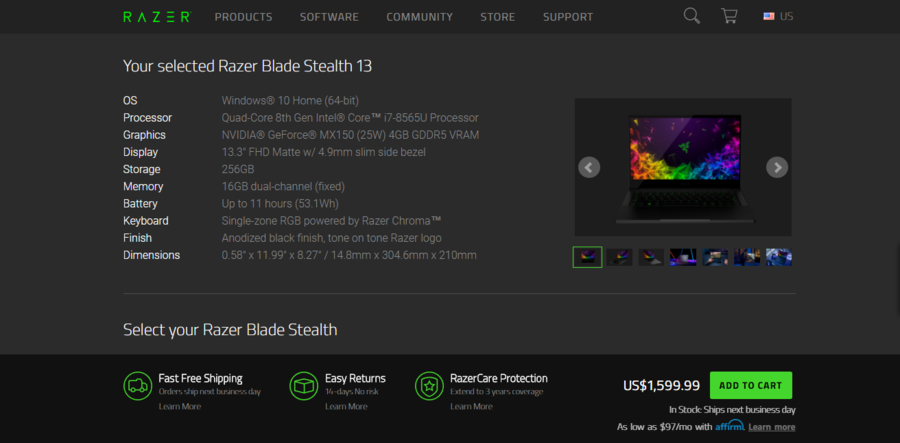Open the Software menu
The height and width of the screenshot is (443, 900).
tap(329, 17)
